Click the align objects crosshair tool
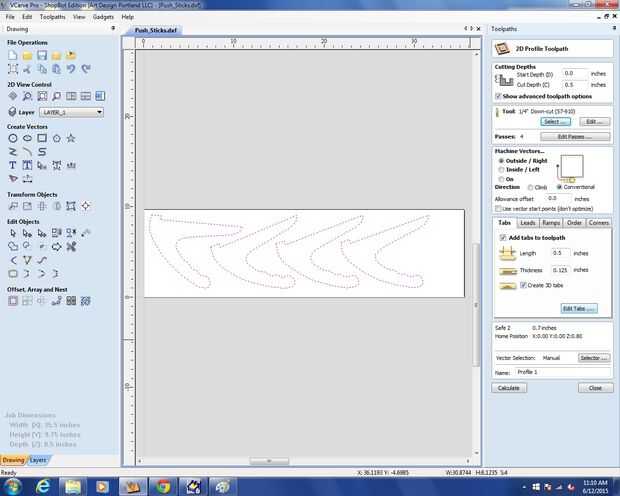Image resolution: width=620 pixels, height=496 pixels. (x=85, y=206)
